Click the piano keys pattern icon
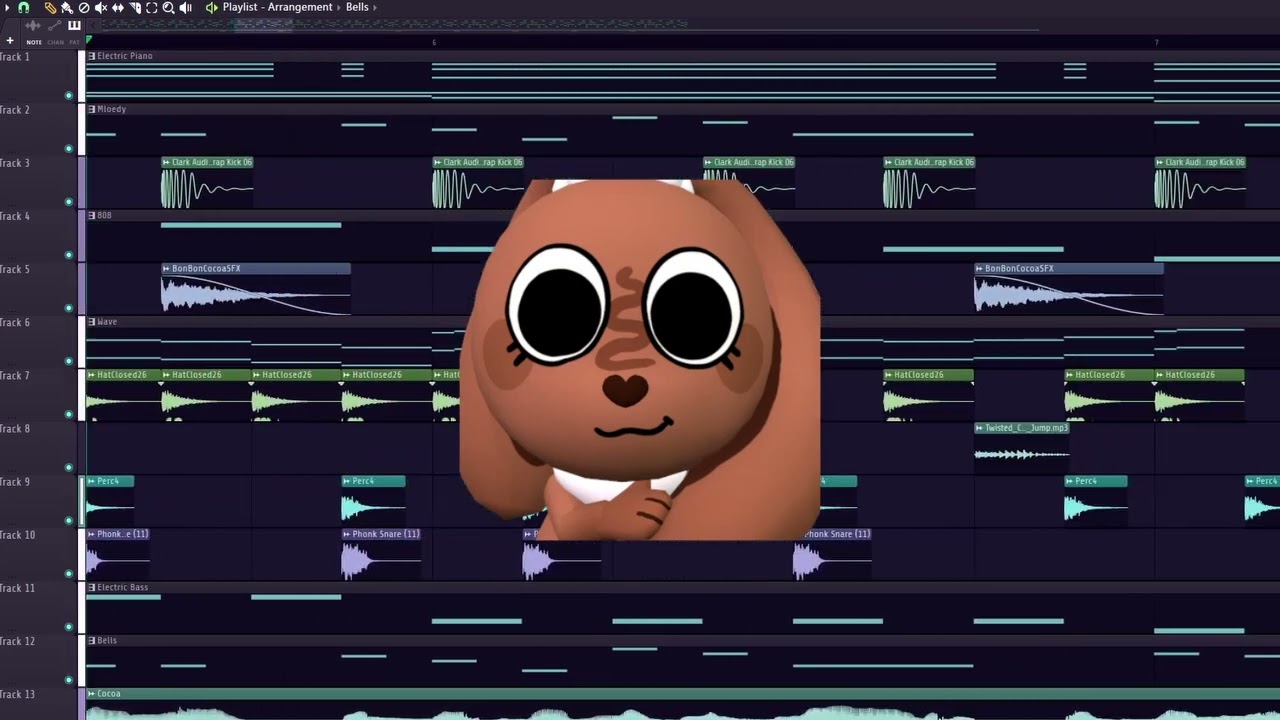 74,25
